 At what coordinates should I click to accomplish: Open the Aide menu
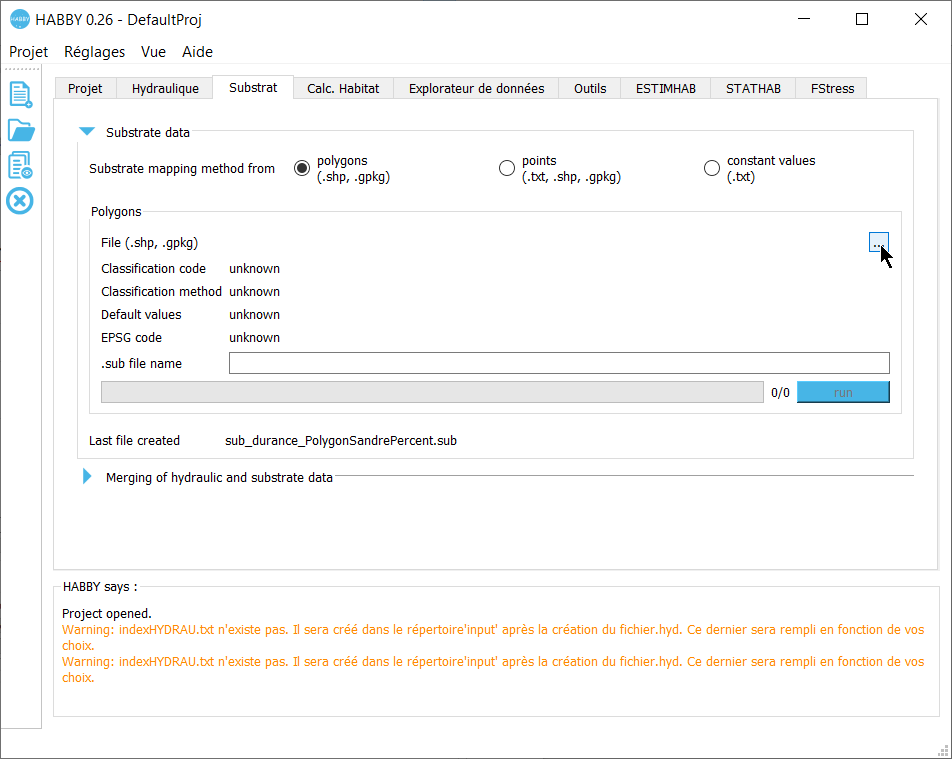tap(197, 52)
